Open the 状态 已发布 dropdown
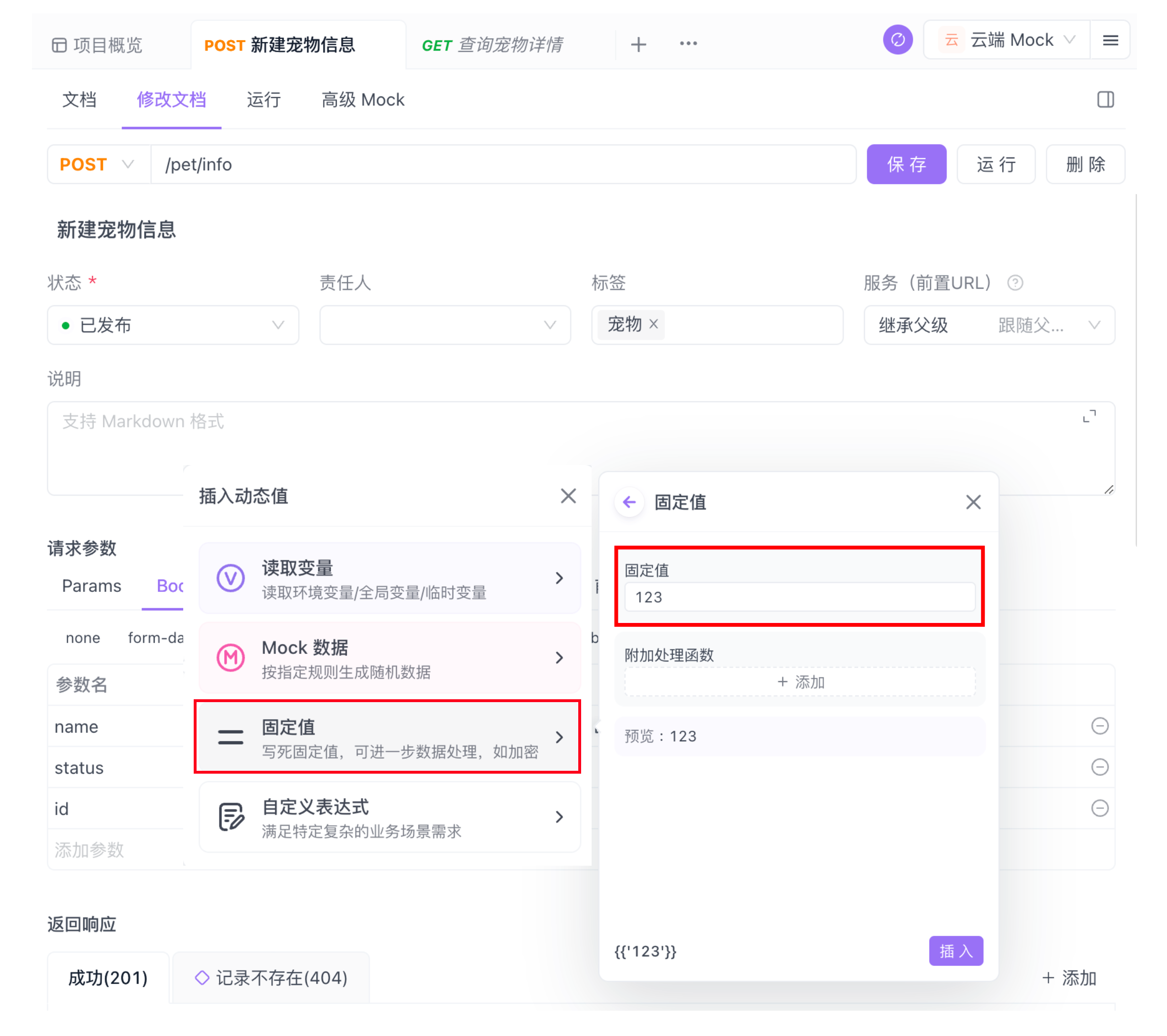Screen dimensions: 1167x1036 click(x=172, y=325)
